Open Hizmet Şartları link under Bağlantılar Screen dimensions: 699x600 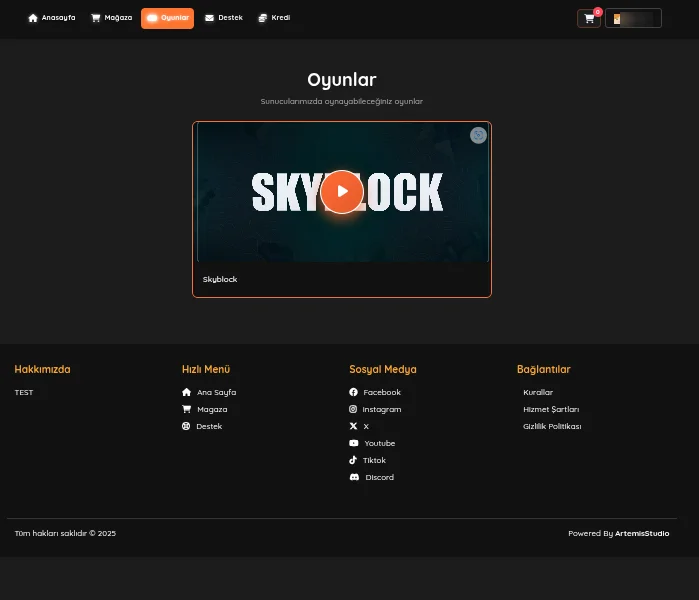click(551, 409)
